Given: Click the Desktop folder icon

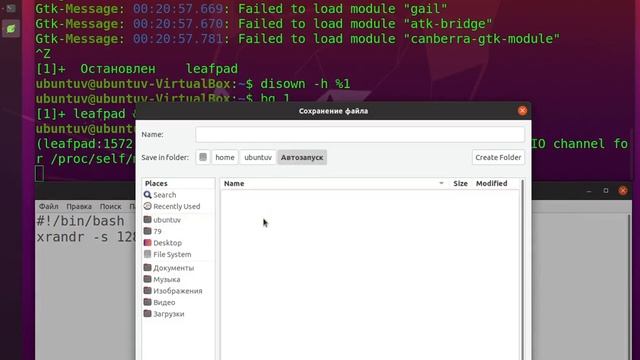Looking at the screenshot, I should coord(147,242).
